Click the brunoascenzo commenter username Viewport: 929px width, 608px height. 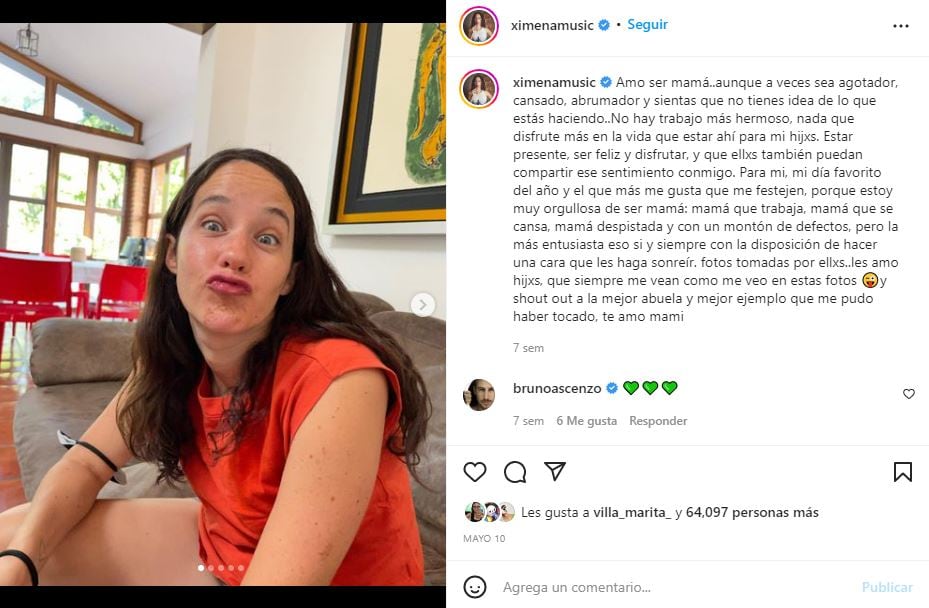click(557, 387)
